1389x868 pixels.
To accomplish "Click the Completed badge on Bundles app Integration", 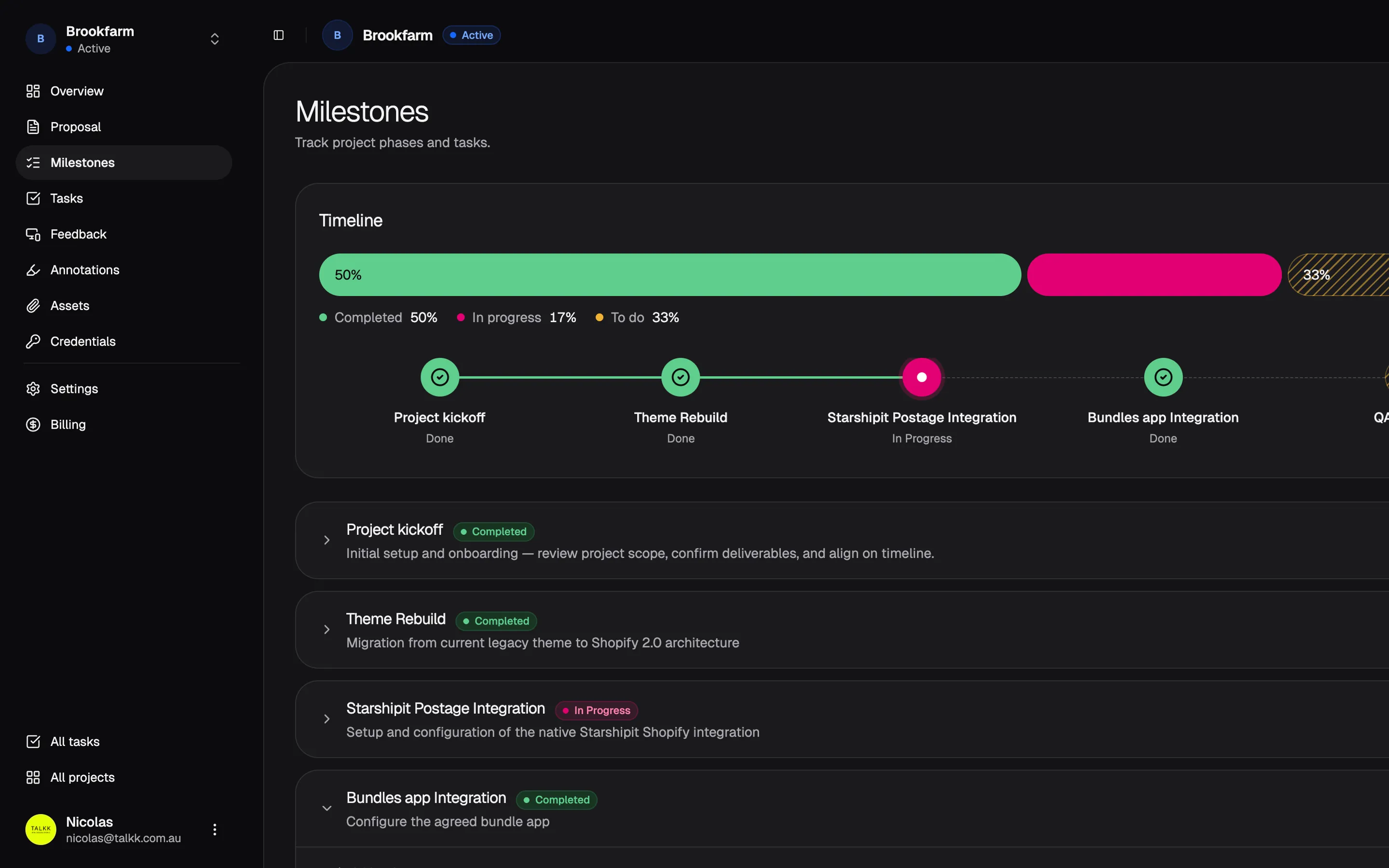I will point(557,800).
